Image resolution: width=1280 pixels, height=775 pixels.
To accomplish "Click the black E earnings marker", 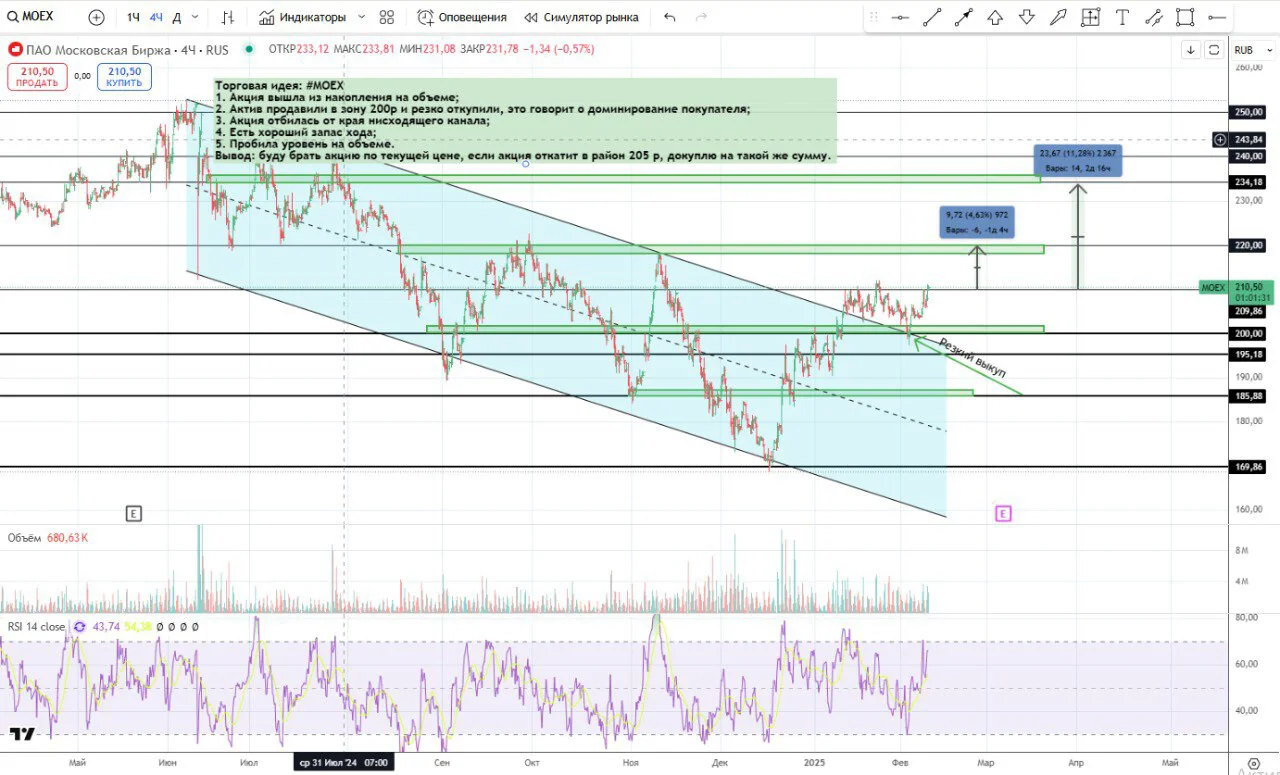I will point(134,514).
